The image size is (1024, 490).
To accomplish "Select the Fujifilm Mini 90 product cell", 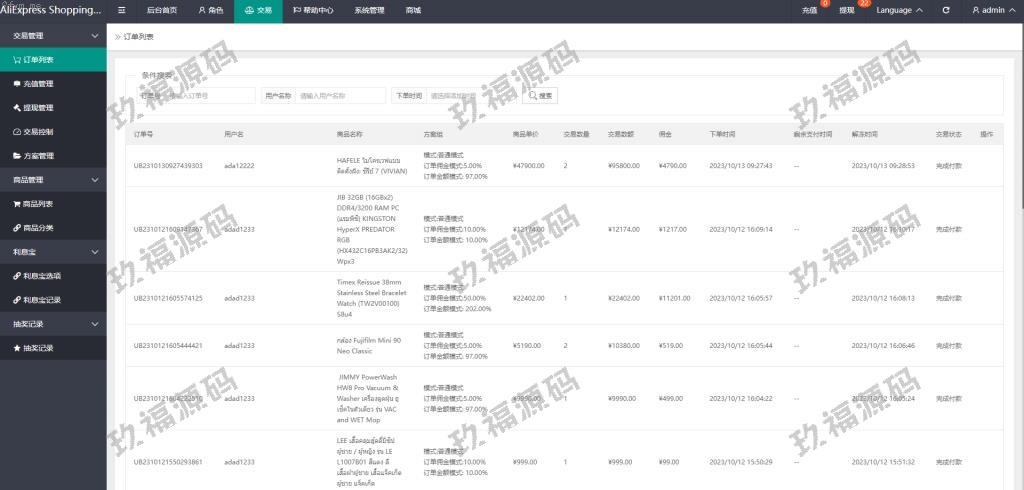I will 369,346.
